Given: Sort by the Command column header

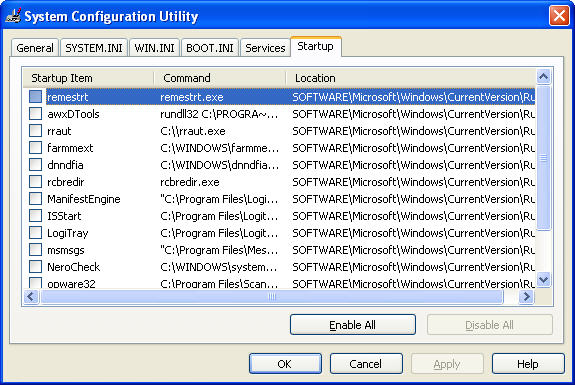Looking at the screenshot, I should pos(220,78).
